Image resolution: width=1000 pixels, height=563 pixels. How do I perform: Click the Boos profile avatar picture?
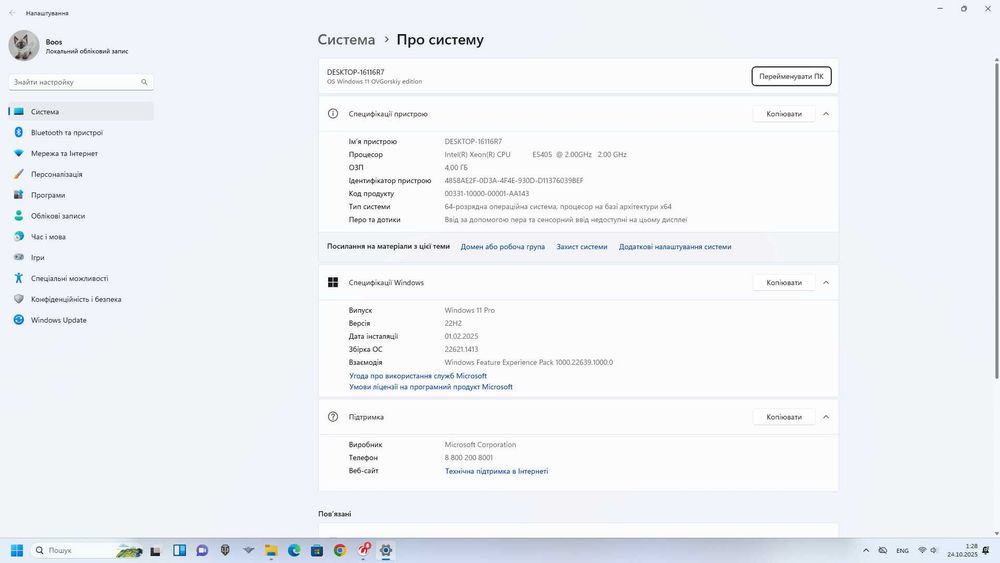24,45
